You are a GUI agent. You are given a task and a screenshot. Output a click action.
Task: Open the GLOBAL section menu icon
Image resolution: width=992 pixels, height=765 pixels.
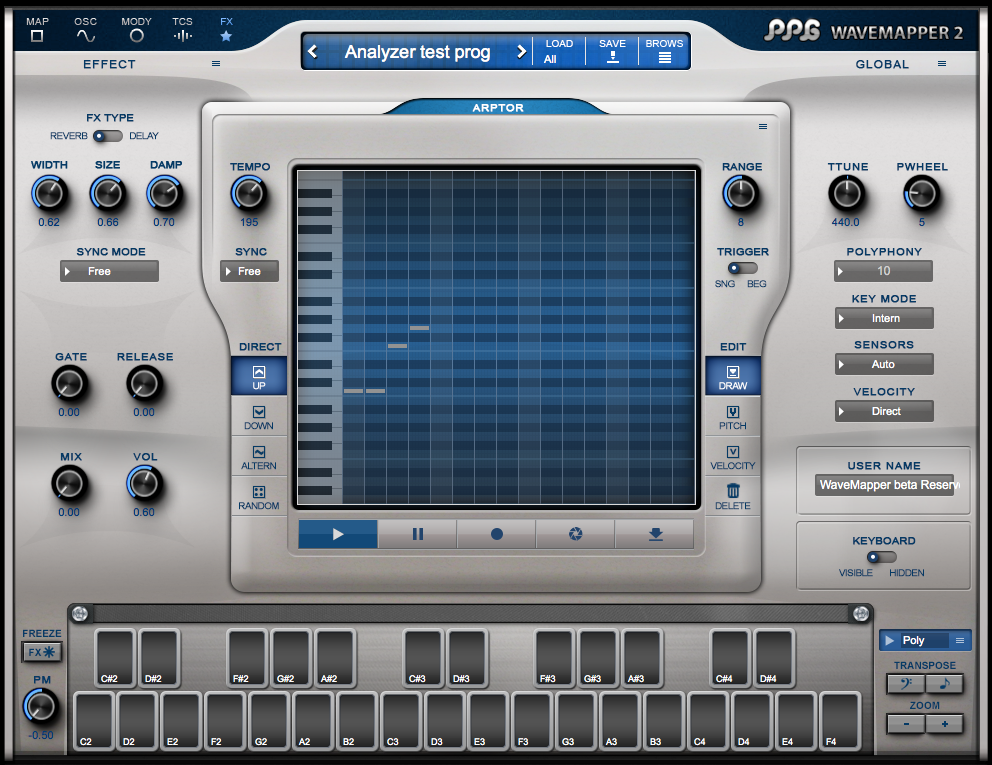click(942, 64)
